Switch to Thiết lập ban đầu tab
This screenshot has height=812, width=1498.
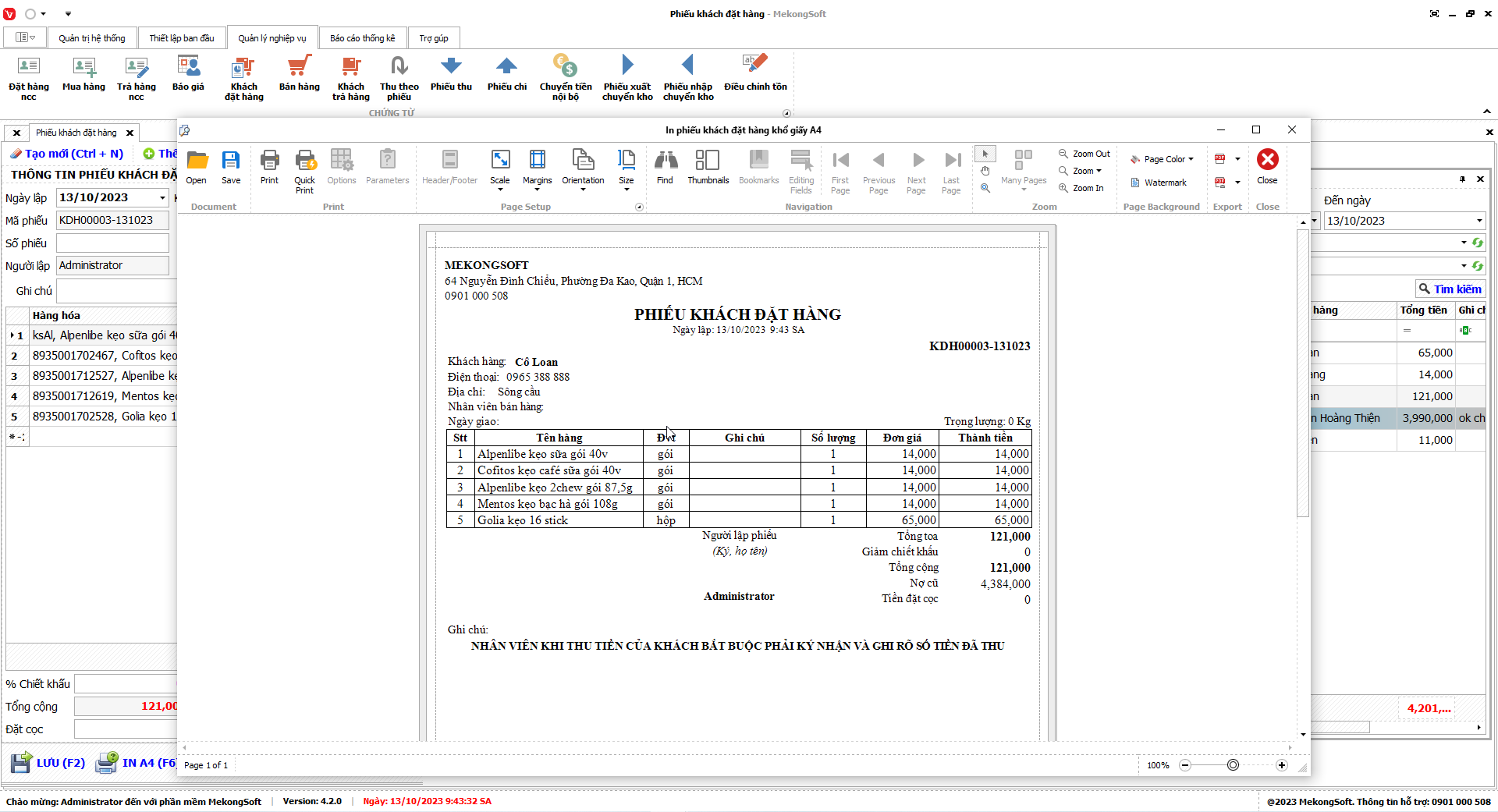tap(182, 38)
